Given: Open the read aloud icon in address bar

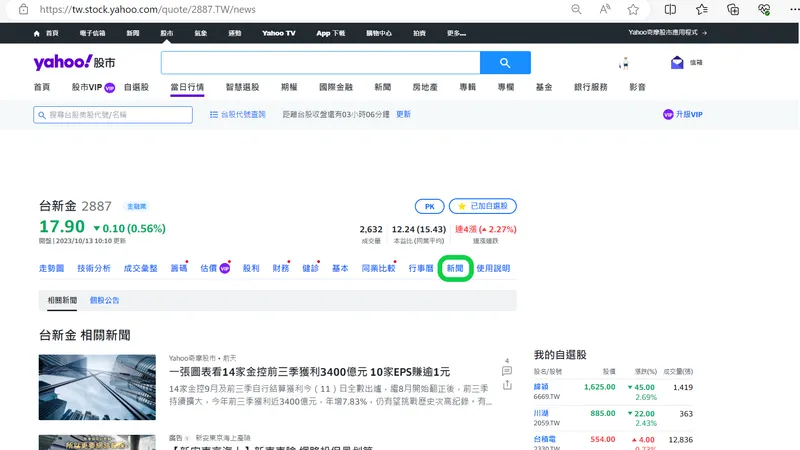Looking at the screenshot, I should click(605, 9).
